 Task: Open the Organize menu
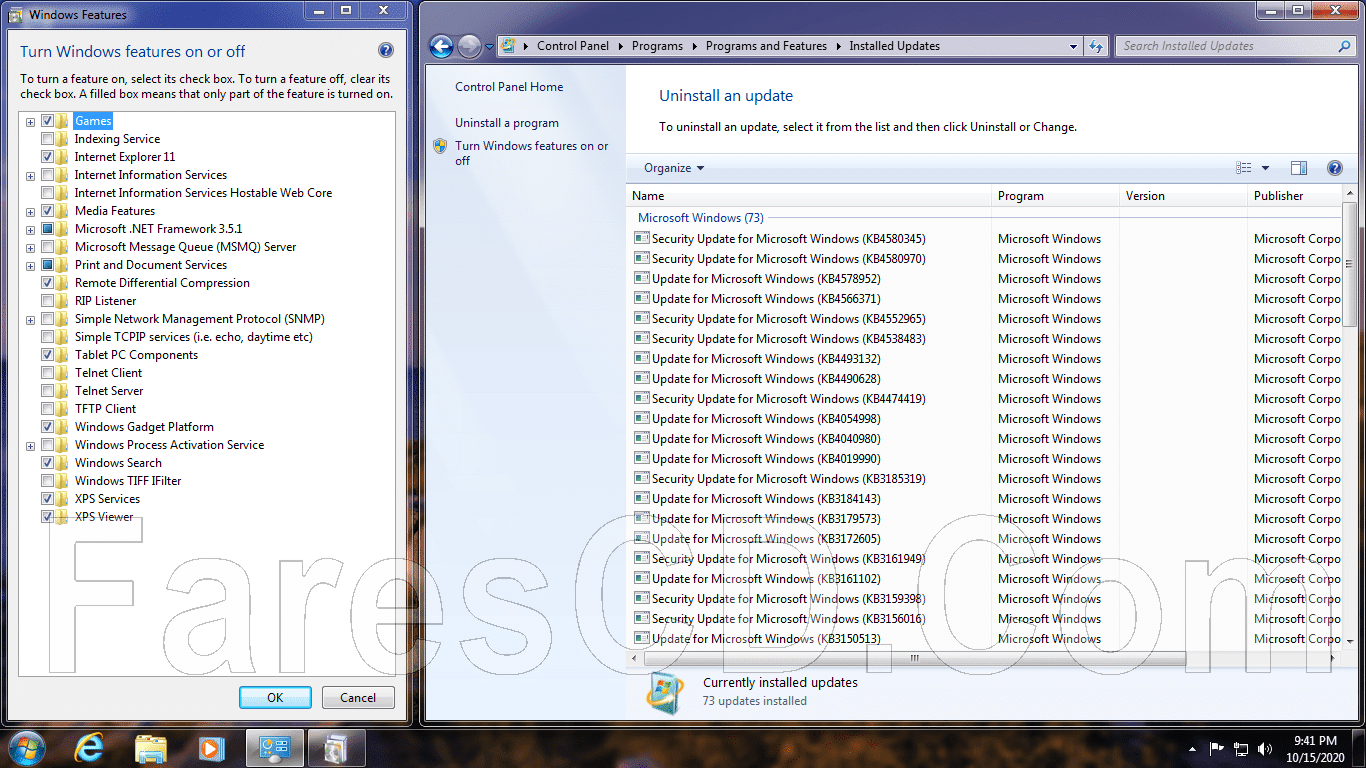(674, 168)
